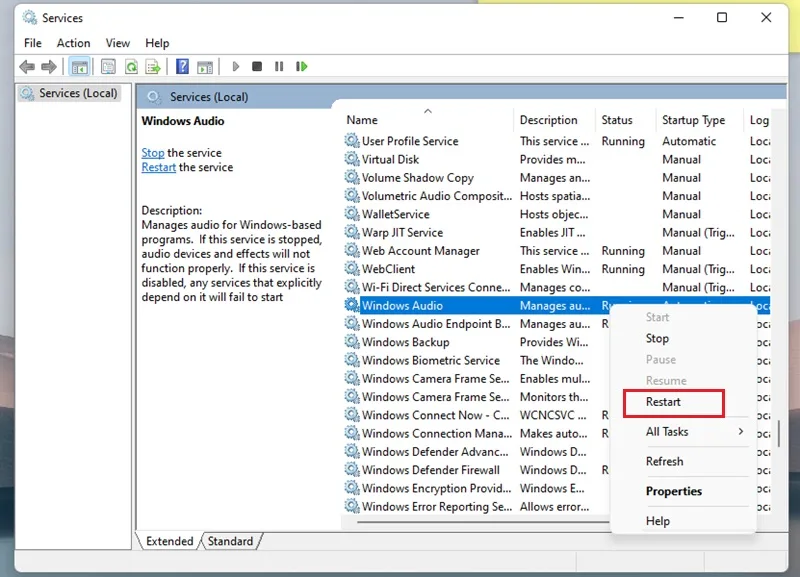Screen dimensions: 800x577
Task: Click the Refresh toolbar icon
Action: (x=131, y=66)
